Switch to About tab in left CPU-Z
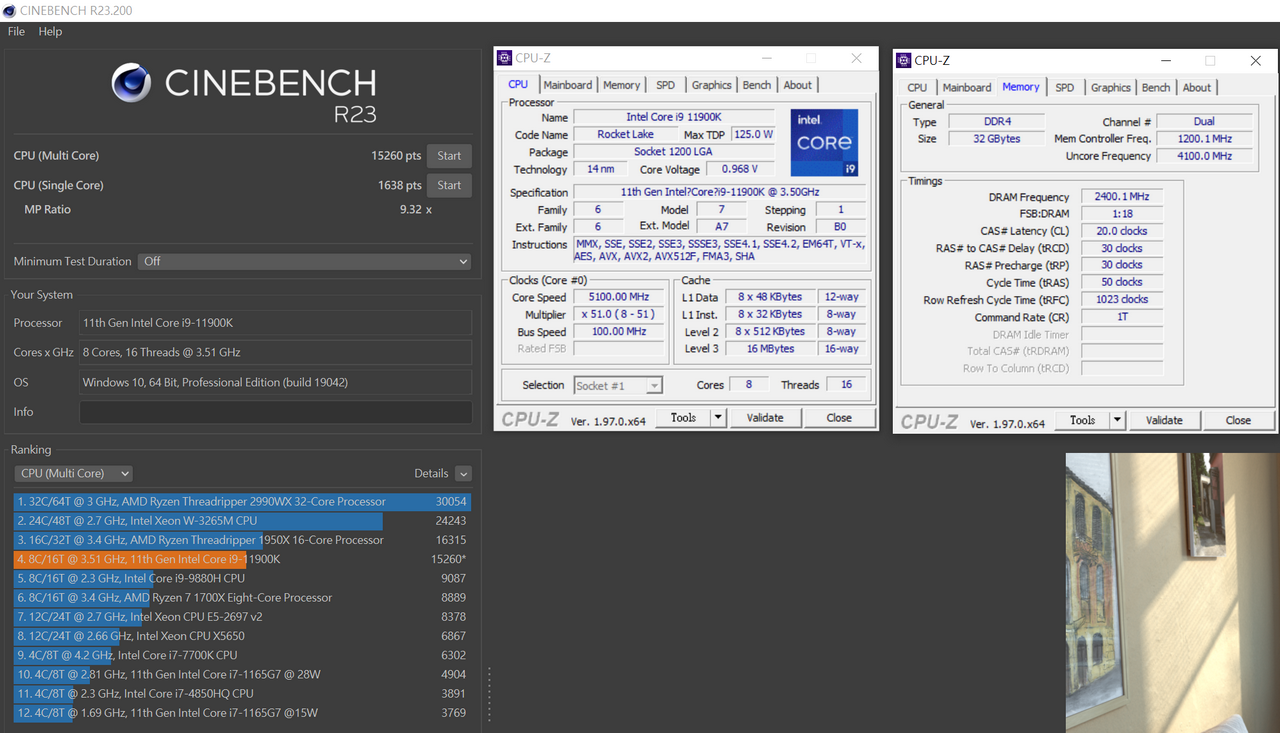The image size is (1280, 733). pos(798,85)
